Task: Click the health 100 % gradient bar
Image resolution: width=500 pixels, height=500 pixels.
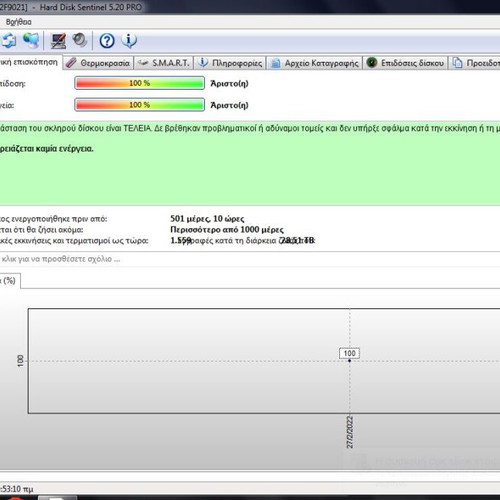Action: click(x=139, y=105)
